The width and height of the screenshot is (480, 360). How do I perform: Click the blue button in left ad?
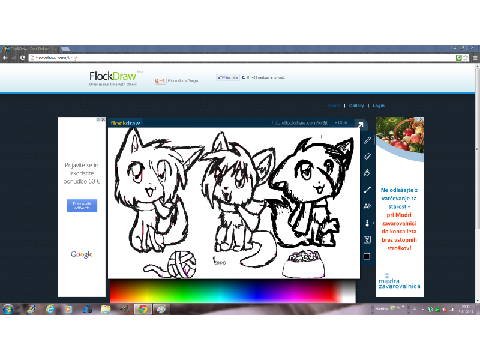(82, 205)
